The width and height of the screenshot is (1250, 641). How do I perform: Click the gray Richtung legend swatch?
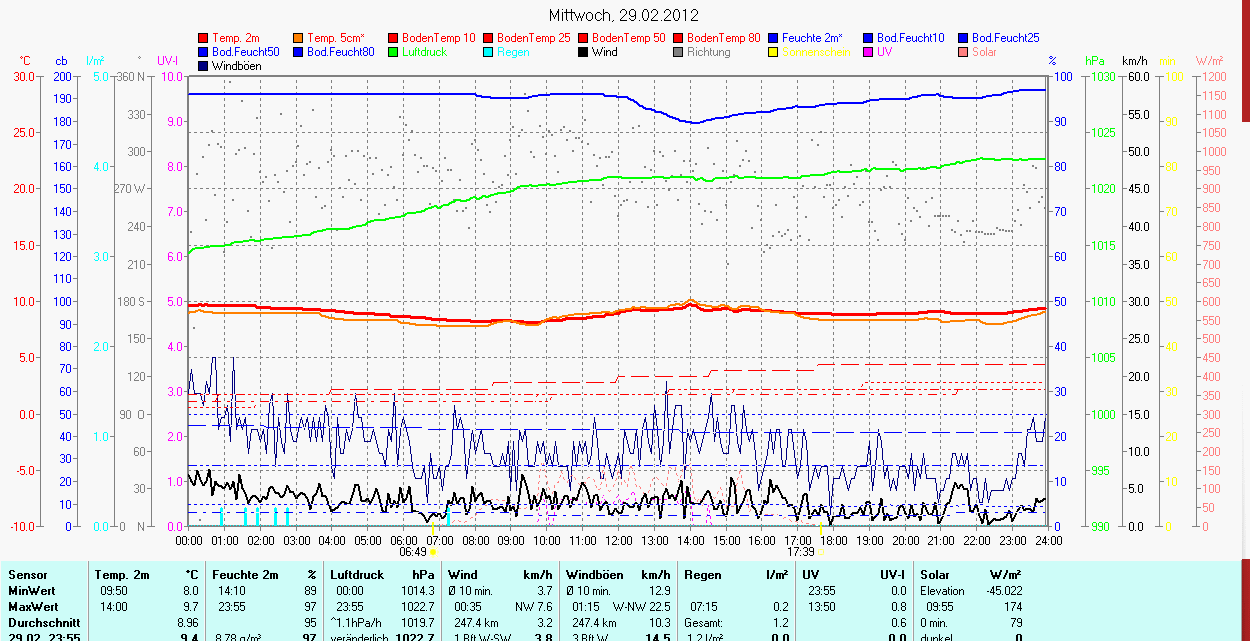coord(679,52)
